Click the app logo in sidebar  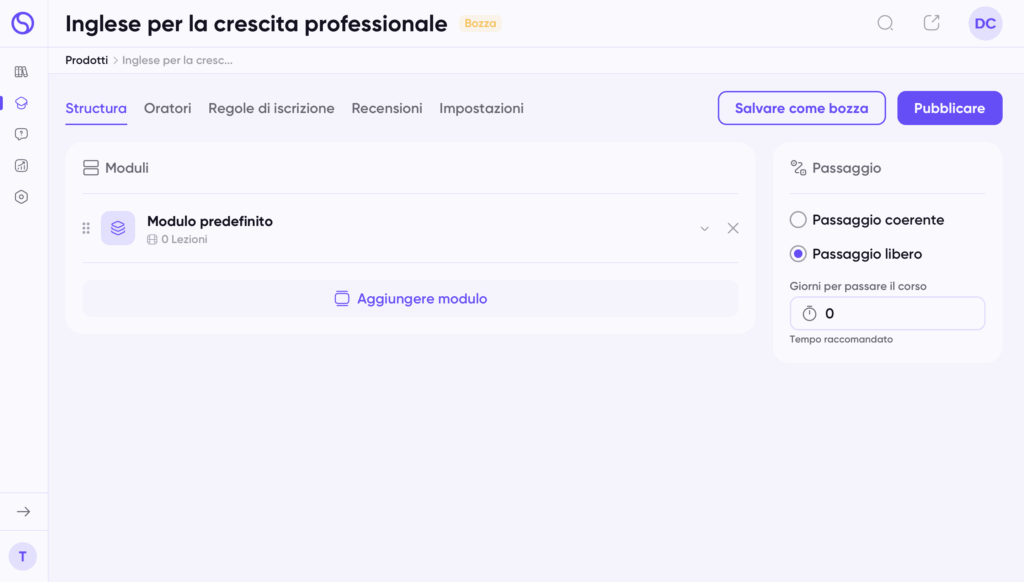click(x=22, y=23)
